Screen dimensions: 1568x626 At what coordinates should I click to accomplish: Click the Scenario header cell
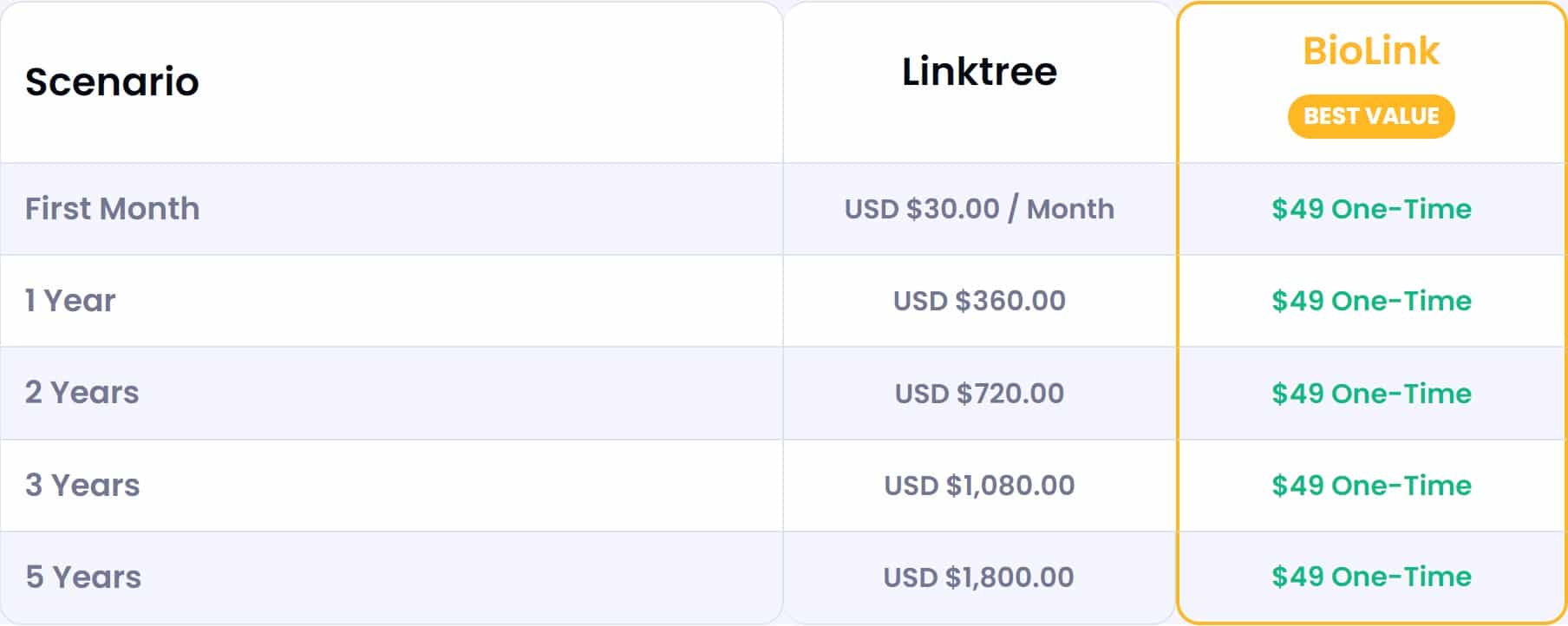point(392,82)
